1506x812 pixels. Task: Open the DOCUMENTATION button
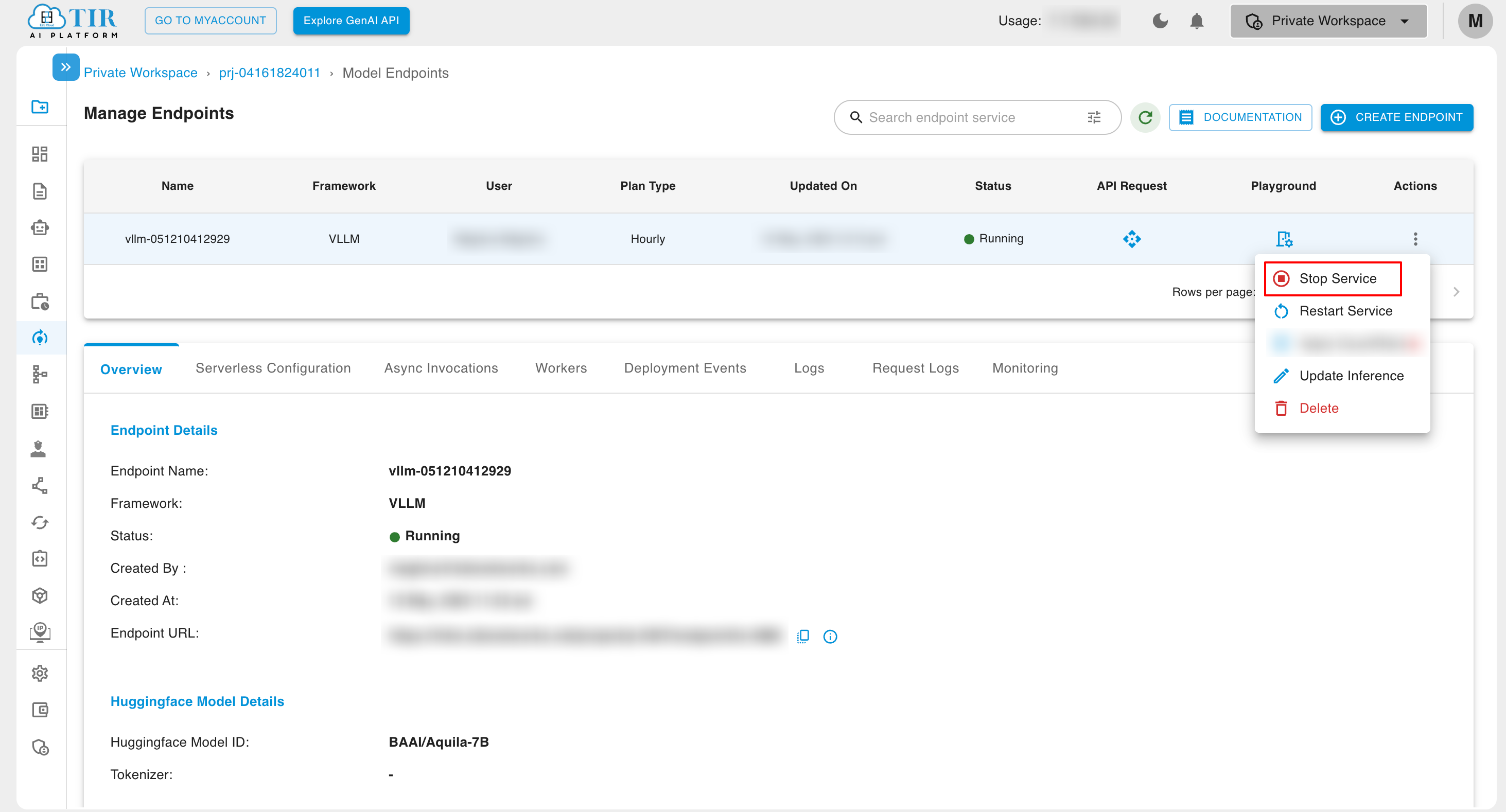(x=1240, y=117)
